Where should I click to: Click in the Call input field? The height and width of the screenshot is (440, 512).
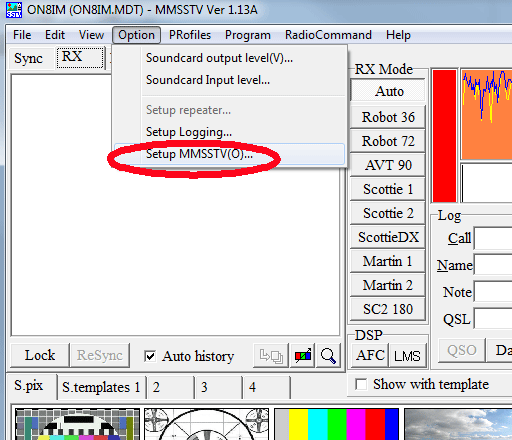click(x=493, y=238)
